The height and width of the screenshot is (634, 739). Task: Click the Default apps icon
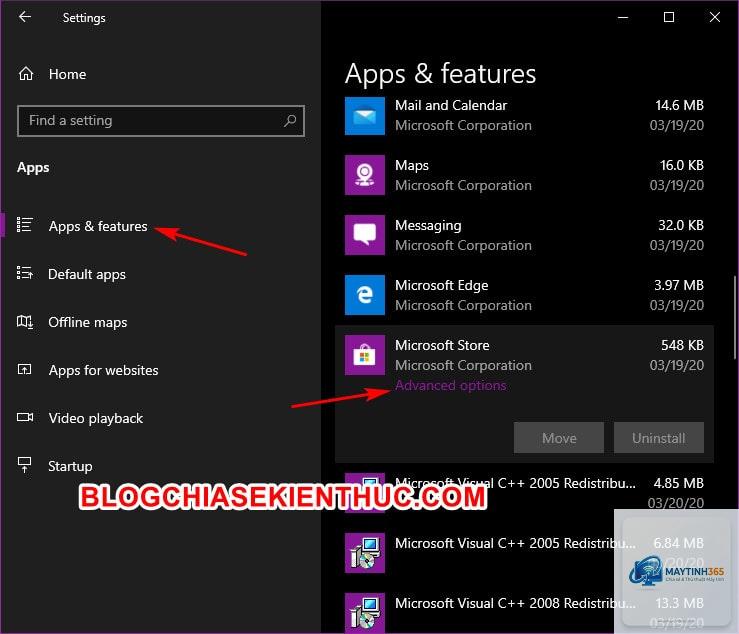point(25,273)
